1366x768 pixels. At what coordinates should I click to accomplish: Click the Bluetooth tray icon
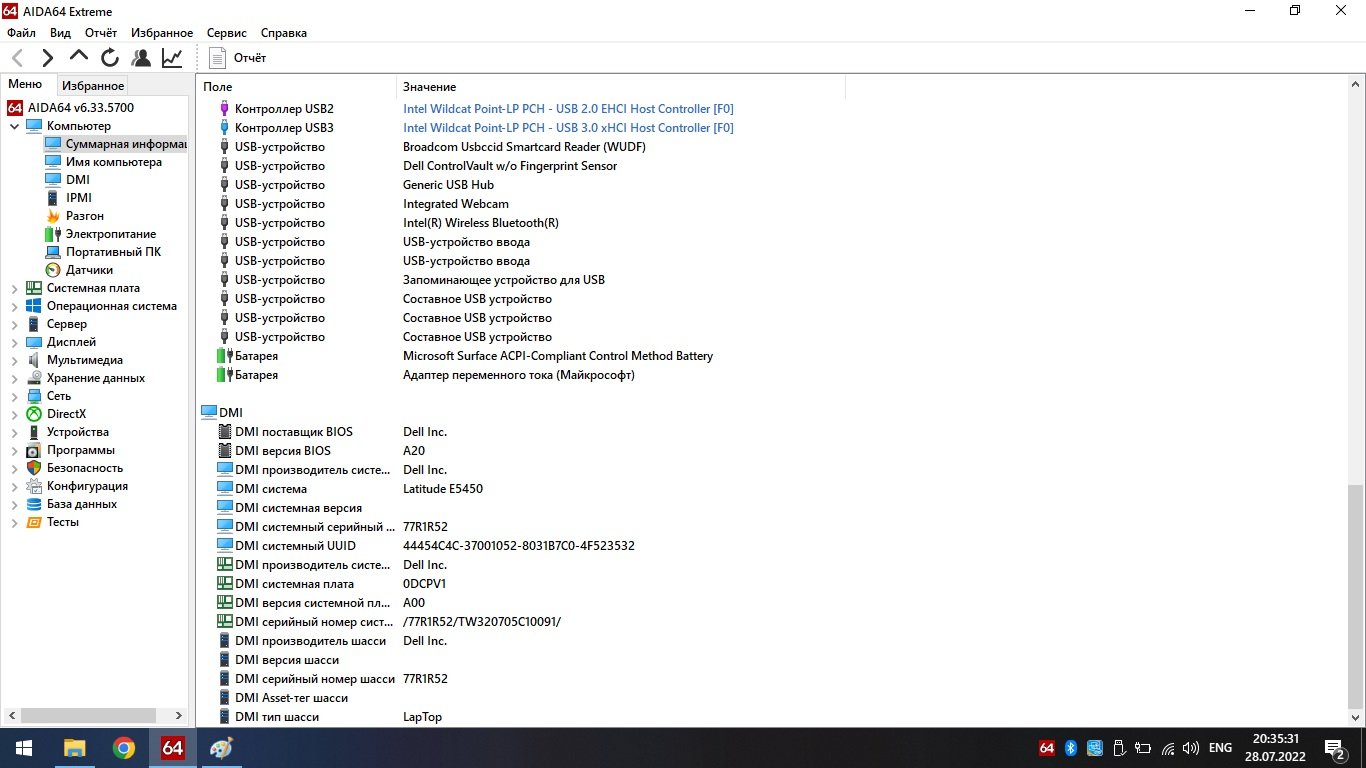click(x=1070, y=748)
